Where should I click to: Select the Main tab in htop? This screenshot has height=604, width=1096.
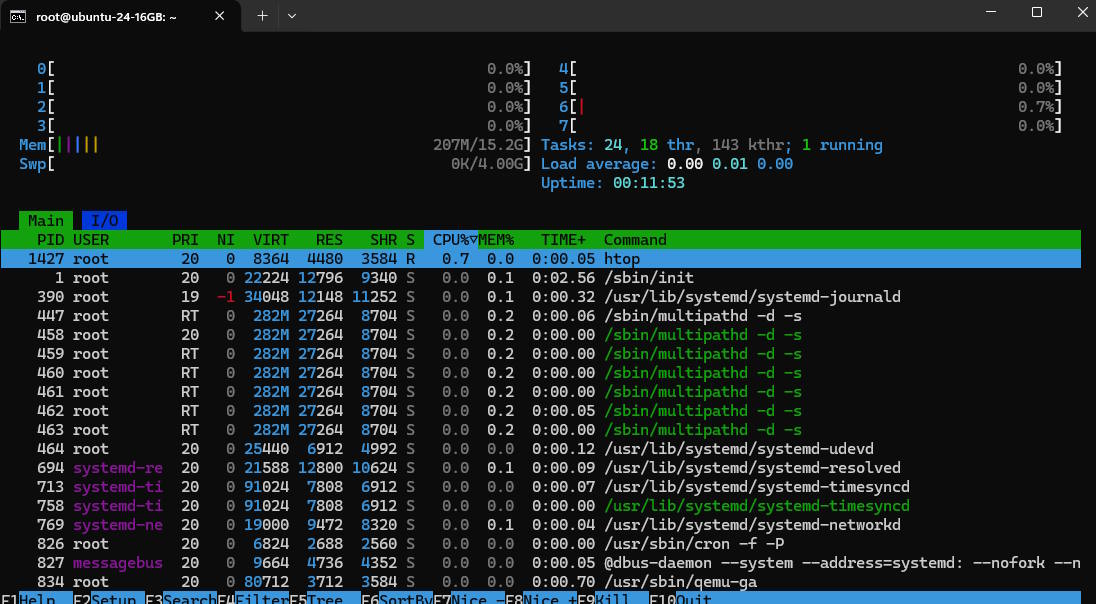pos(45,221)
